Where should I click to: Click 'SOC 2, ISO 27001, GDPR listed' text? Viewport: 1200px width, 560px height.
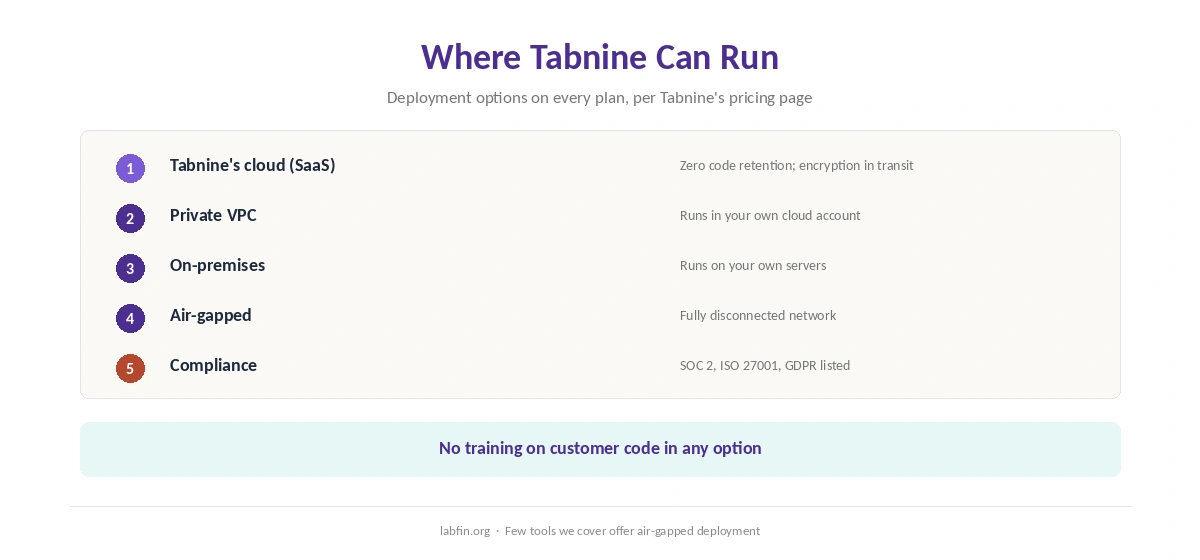765,365
